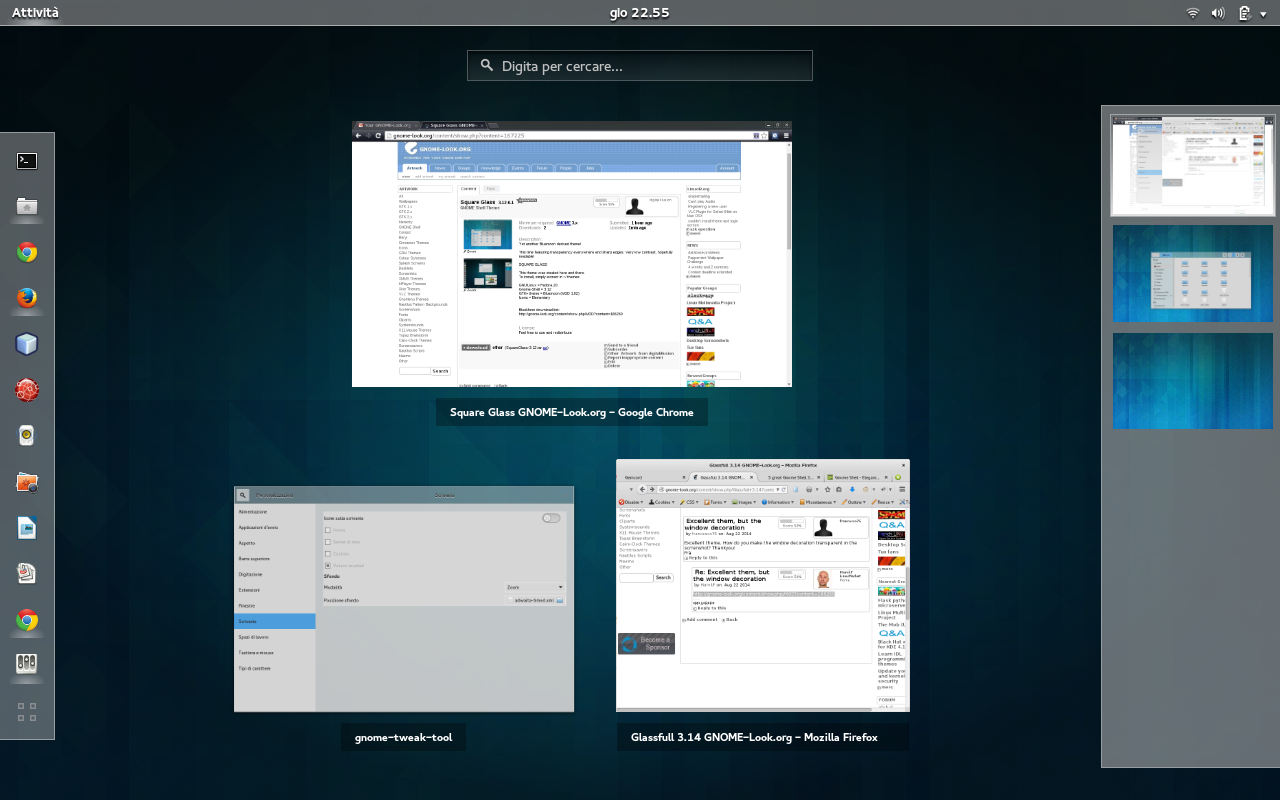This screenshot has width=1280, height=800.
Task: Open the blue document editor dock icon
Action: point(27,528)
